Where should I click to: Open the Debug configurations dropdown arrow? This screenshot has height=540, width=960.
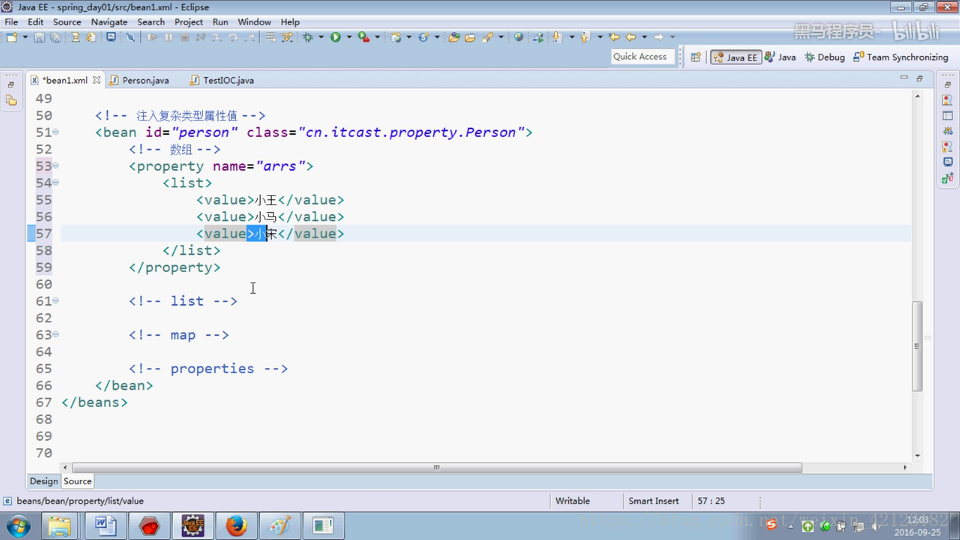tap(321, 37)
